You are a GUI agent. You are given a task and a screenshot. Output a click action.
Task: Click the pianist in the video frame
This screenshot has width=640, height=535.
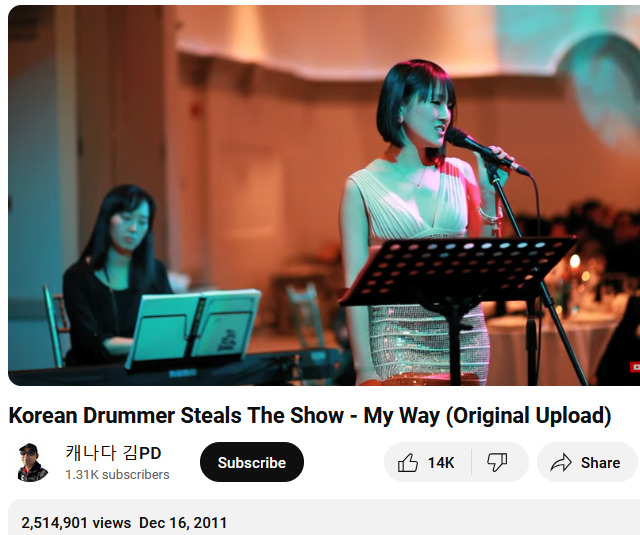click(116, 275)
